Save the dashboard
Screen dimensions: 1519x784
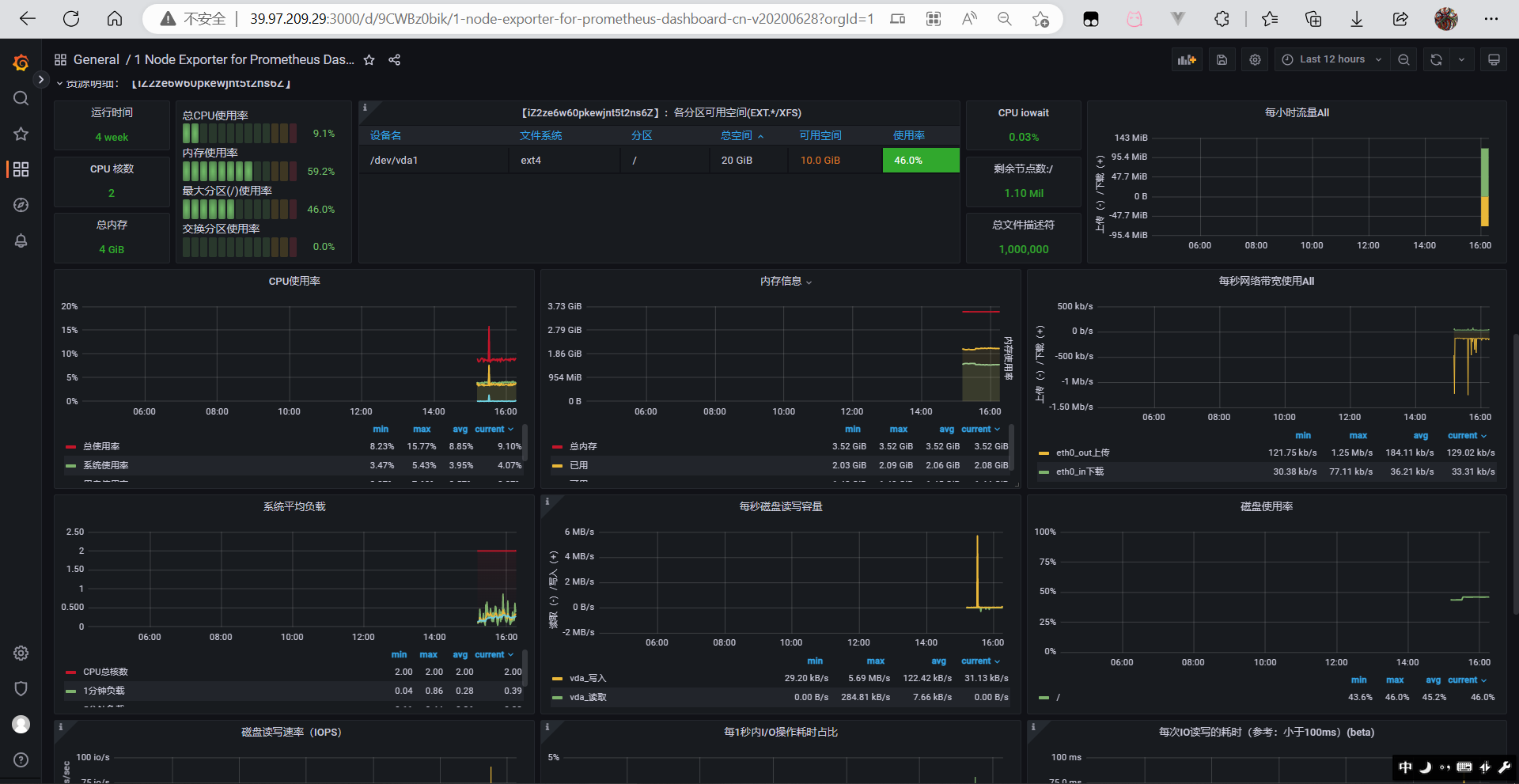coord(1222,59)
